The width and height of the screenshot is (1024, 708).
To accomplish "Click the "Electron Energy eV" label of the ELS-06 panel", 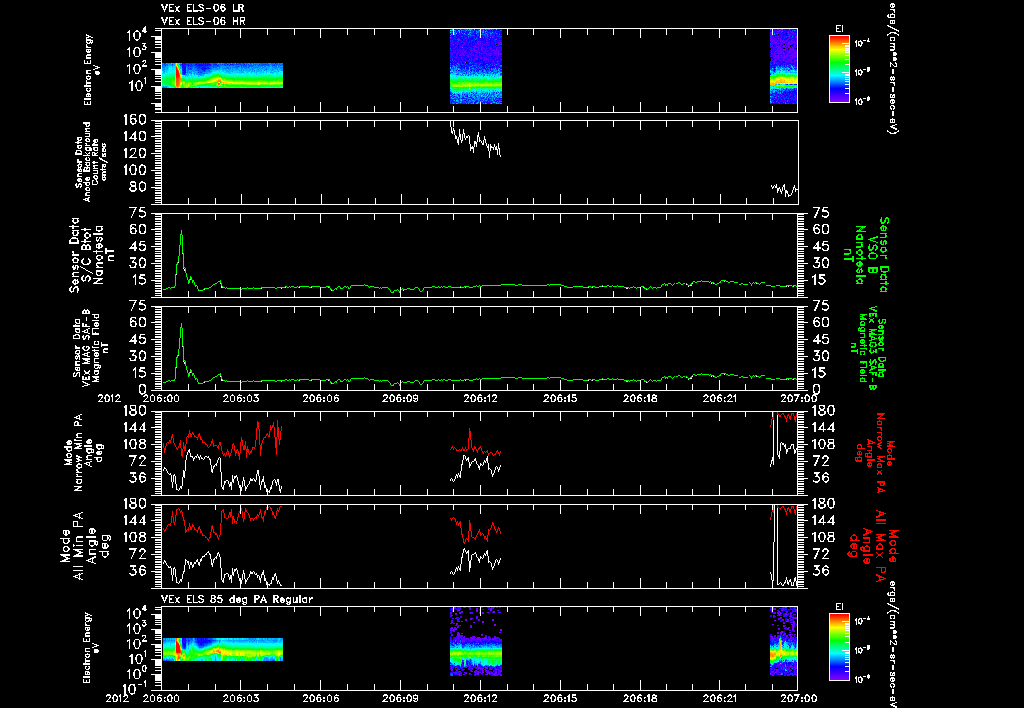I will pos(92,69).
